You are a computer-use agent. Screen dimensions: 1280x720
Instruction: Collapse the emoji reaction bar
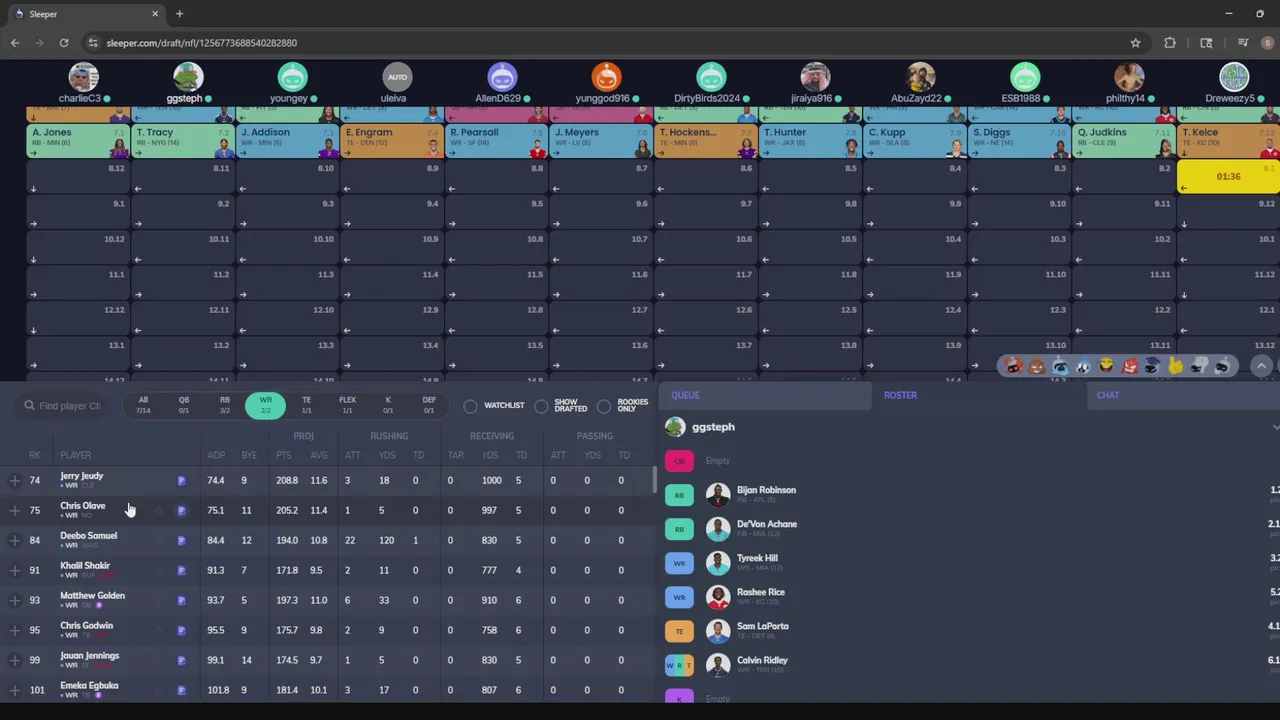pos(1261,367)
